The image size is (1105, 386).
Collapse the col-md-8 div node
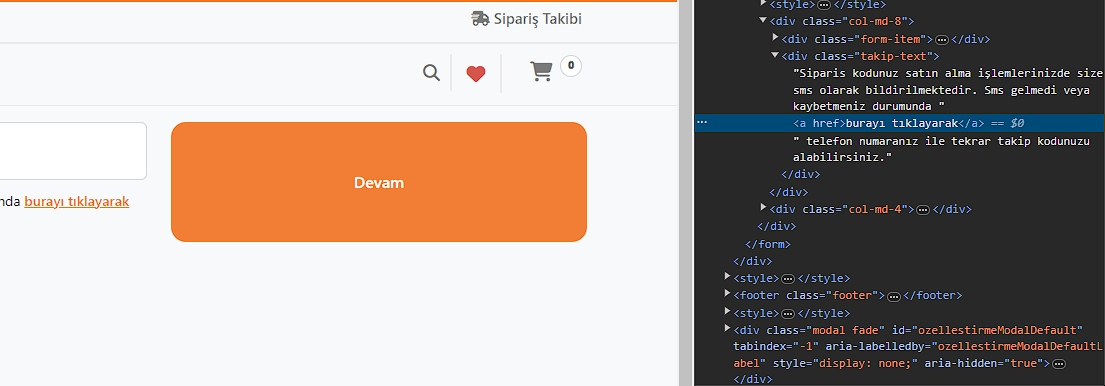tap(763, 21)
